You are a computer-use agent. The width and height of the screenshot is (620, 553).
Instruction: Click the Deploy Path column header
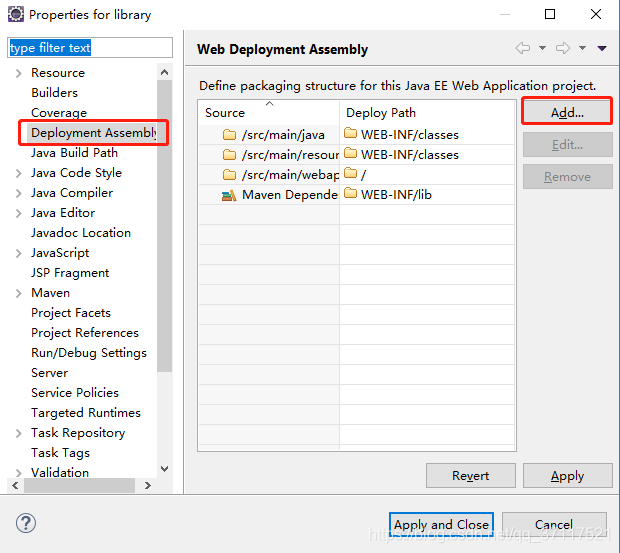coord(427,113)
